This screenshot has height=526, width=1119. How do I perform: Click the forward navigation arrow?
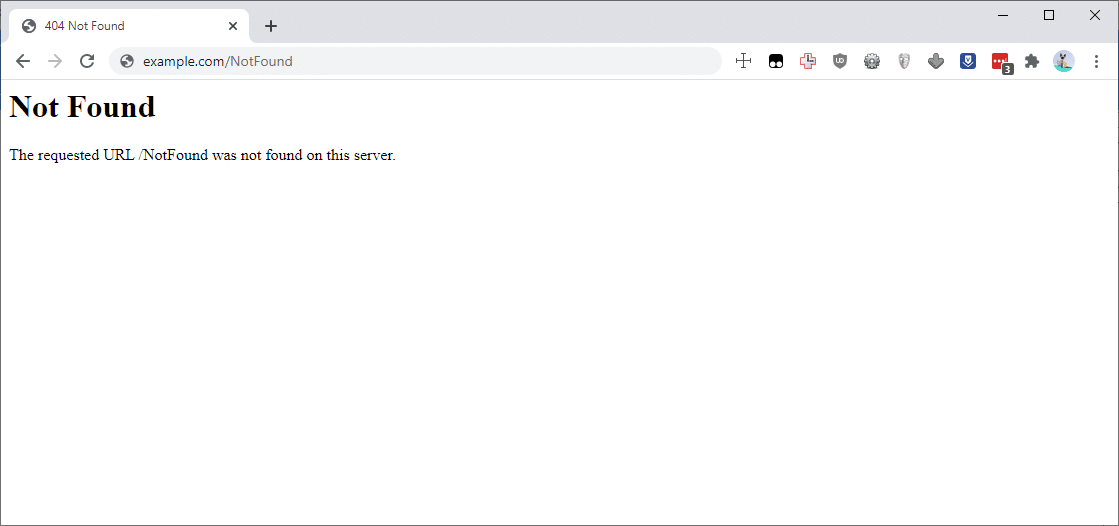55,61
